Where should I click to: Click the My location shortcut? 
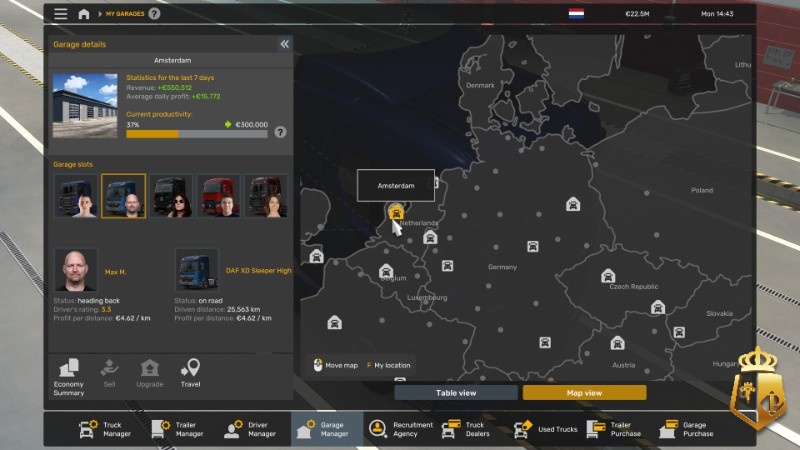(x=388, y=365)
